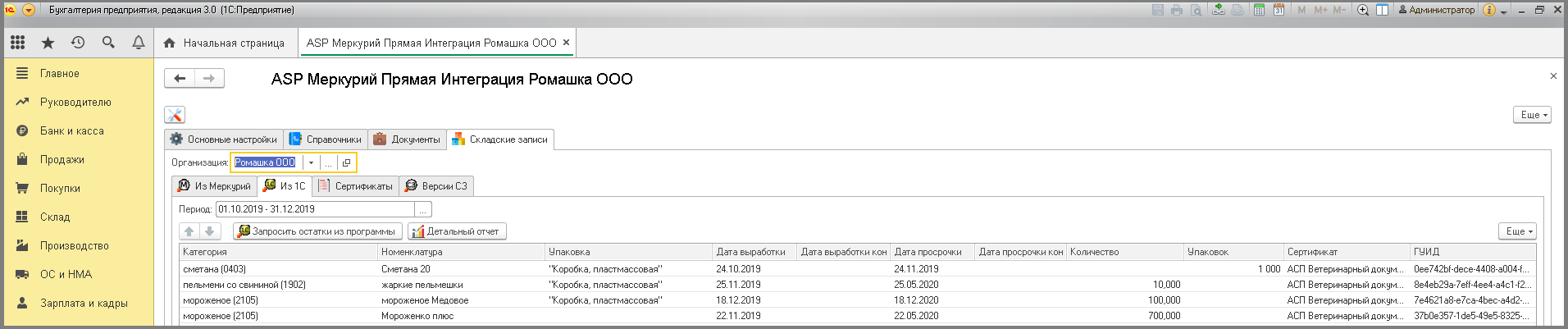The height and width of the screenshot is (329, 1568).
Task: Select the Из 1С tab
Action: pos(284,186)
